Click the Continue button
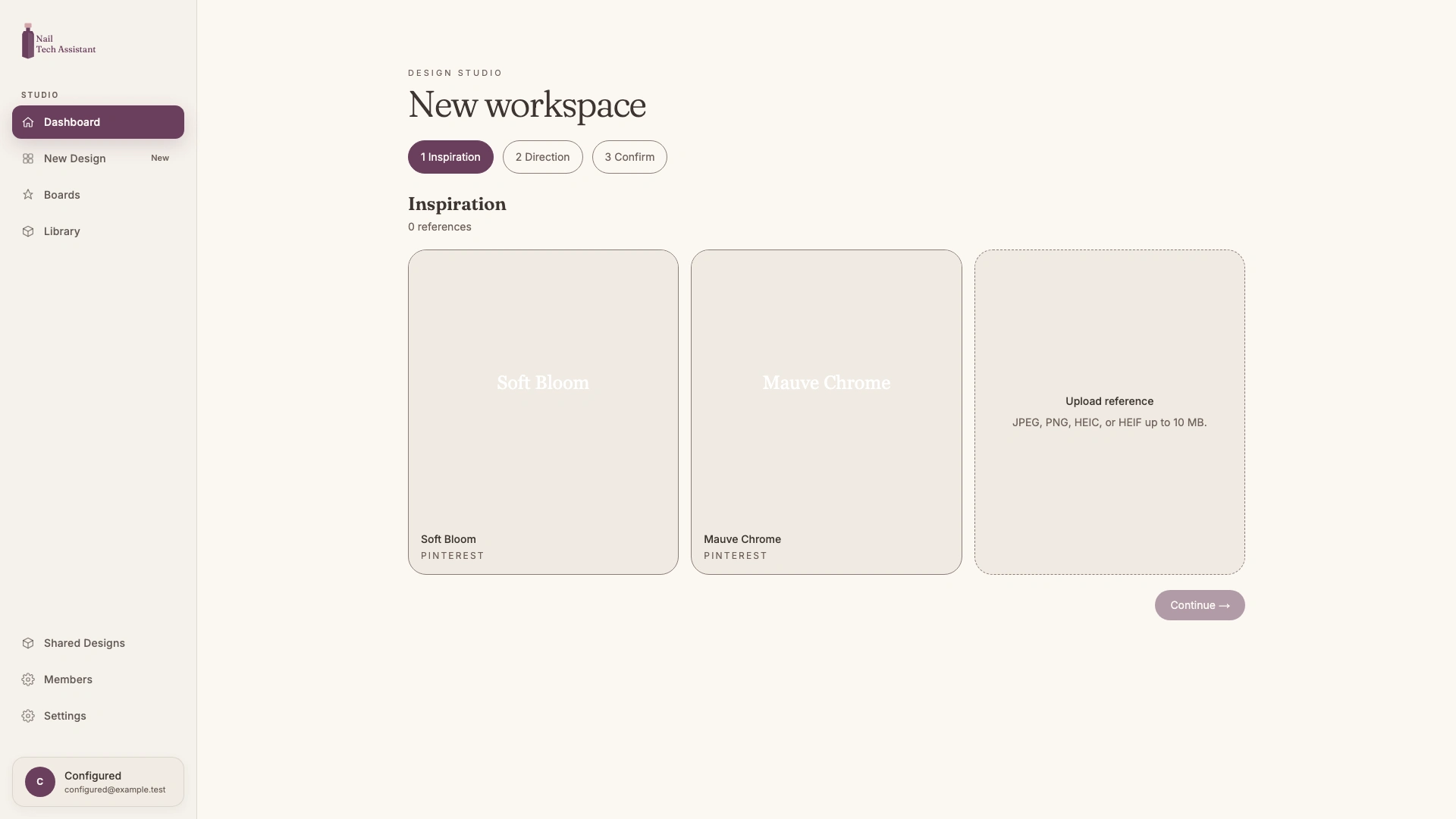This screenshot has height=819, width=1456. coord(1200,605)
